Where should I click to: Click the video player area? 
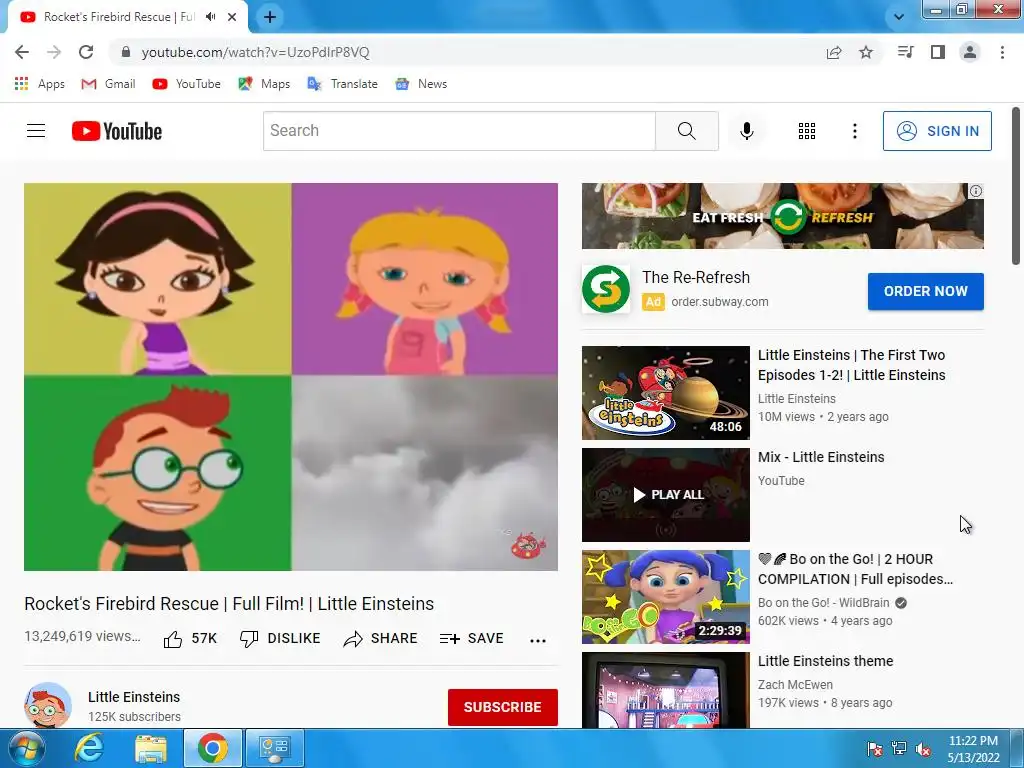(291, 377)
